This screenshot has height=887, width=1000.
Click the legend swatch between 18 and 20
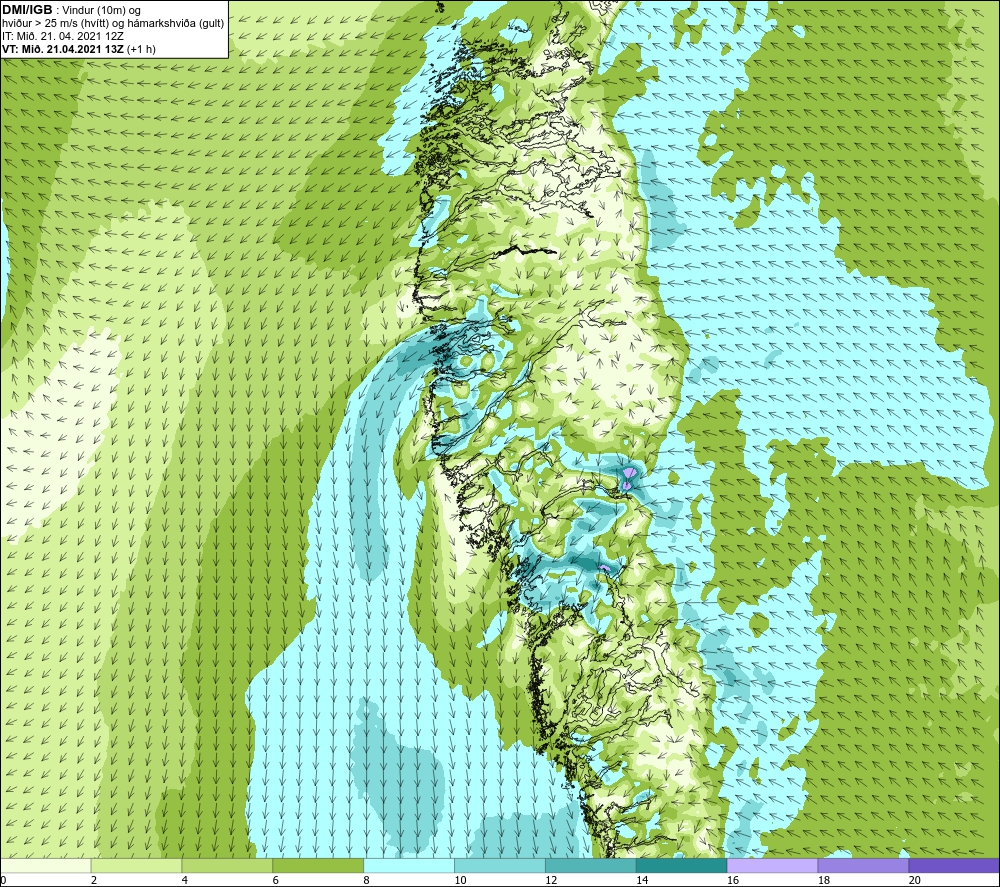(x=863, y=865)
